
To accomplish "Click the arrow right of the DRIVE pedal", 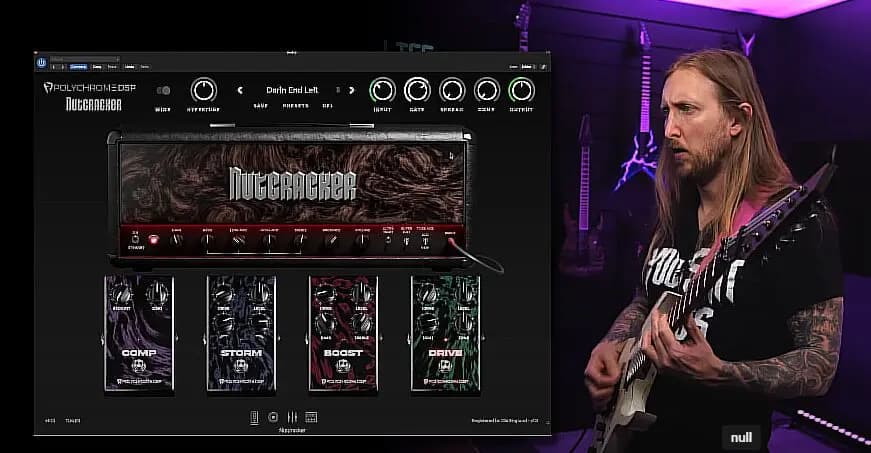I will (x=483, y=338).
